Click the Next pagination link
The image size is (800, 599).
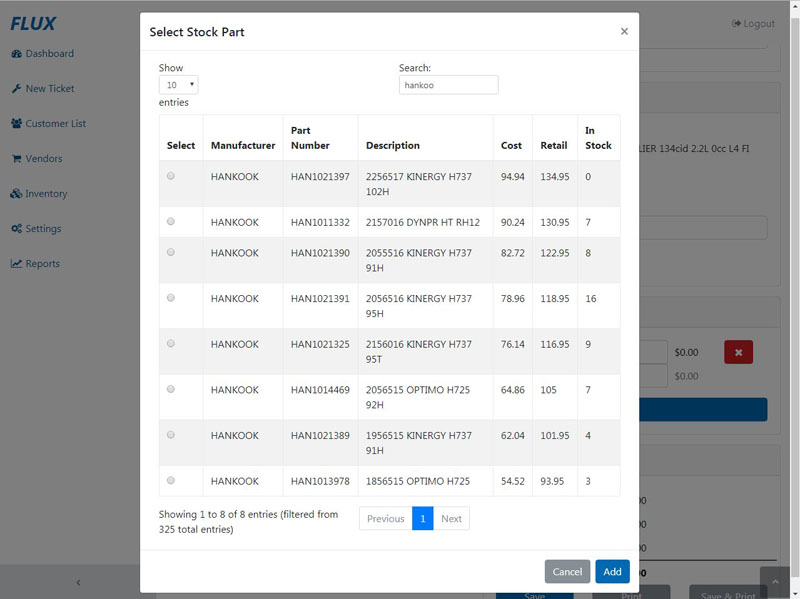point(451,518)
